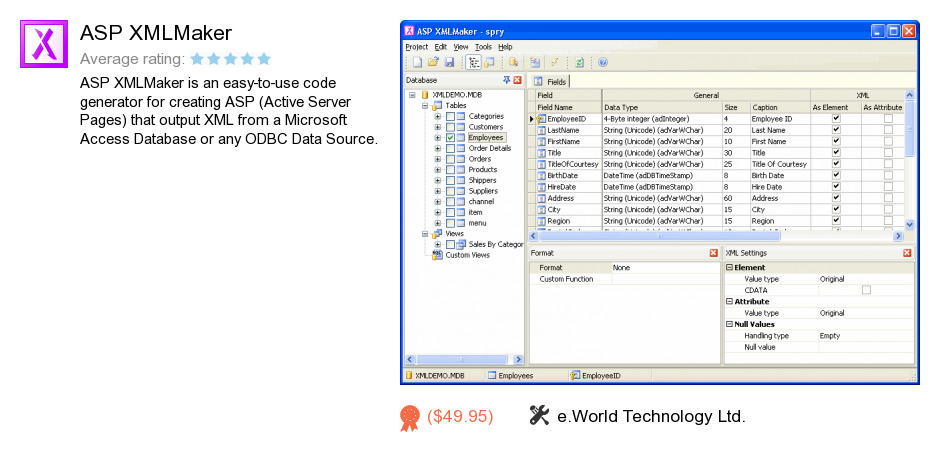The image size is (940, 462).
Task: Check the Customers table checkbox
Action: click(450, 127)
